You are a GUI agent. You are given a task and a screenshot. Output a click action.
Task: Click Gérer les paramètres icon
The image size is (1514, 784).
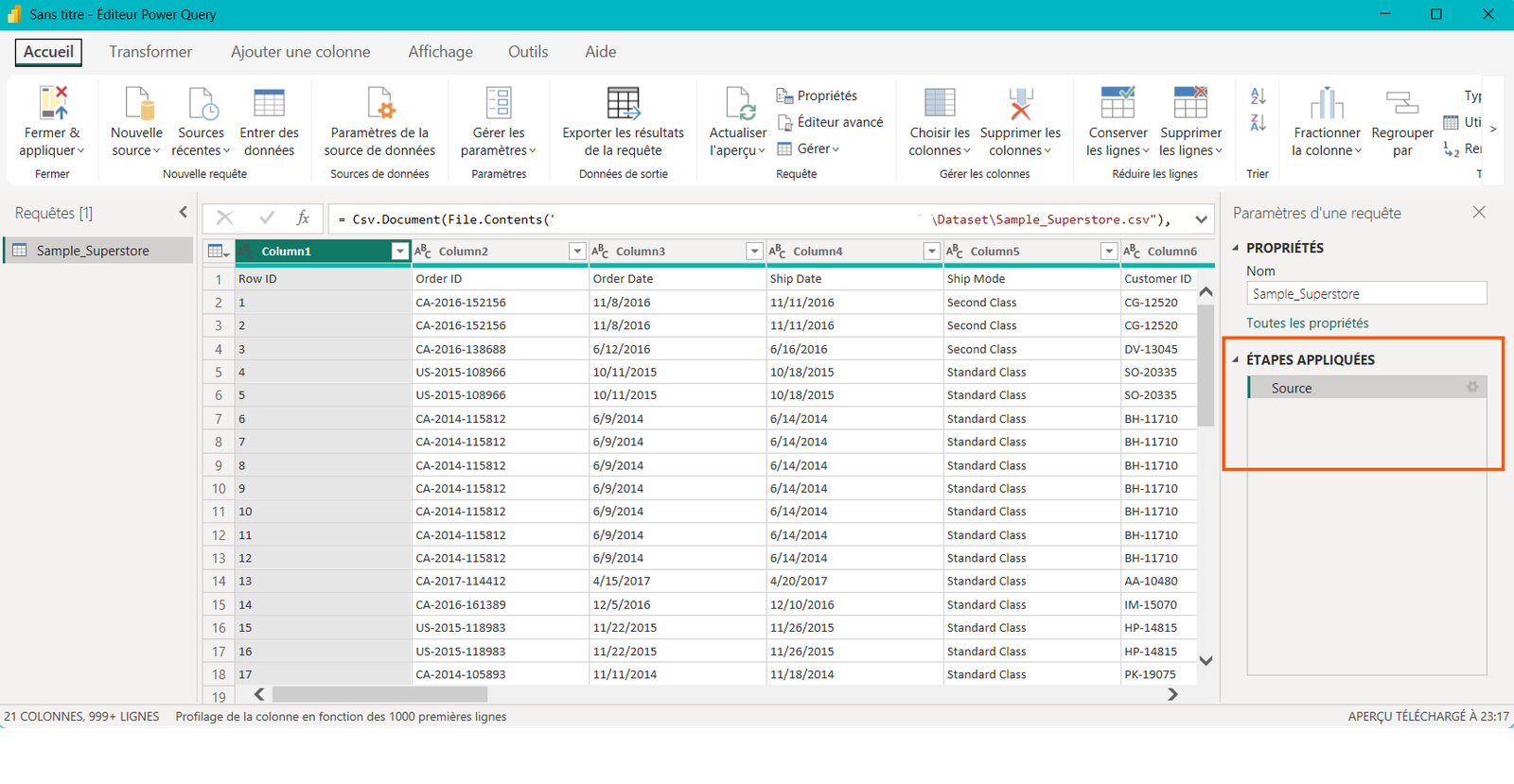pyautogui.click(x=499, y=102)
